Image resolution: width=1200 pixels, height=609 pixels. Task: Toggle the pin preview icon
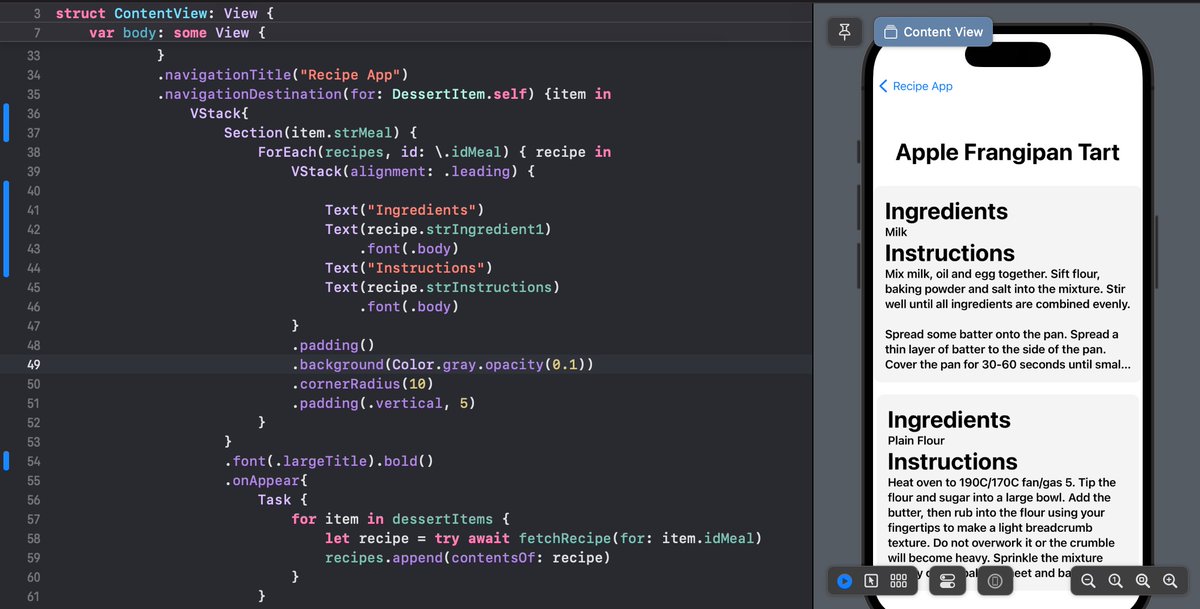(845, 31)
